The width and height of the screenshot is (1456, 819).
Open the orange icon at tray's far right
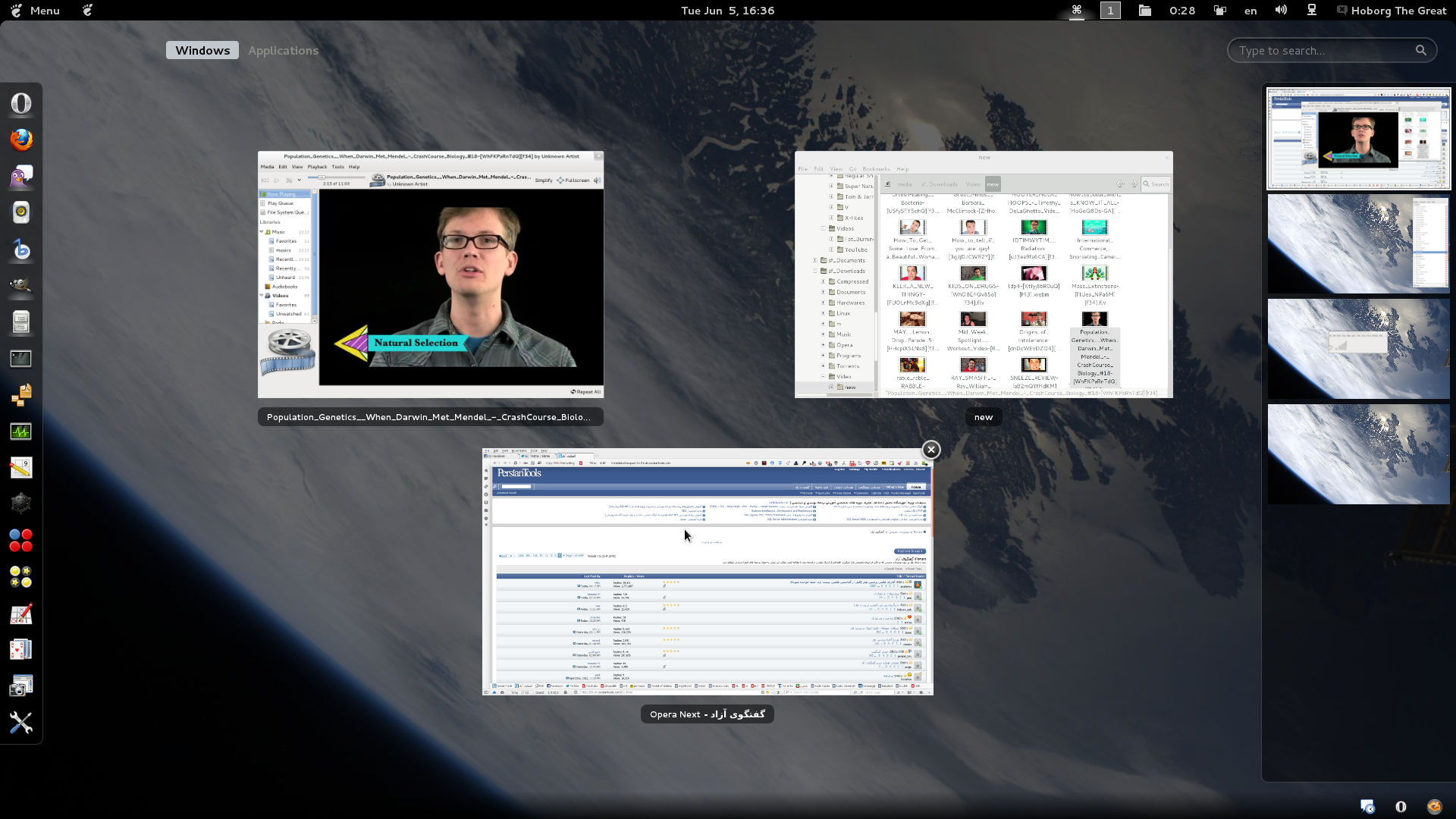[1434, 806]
